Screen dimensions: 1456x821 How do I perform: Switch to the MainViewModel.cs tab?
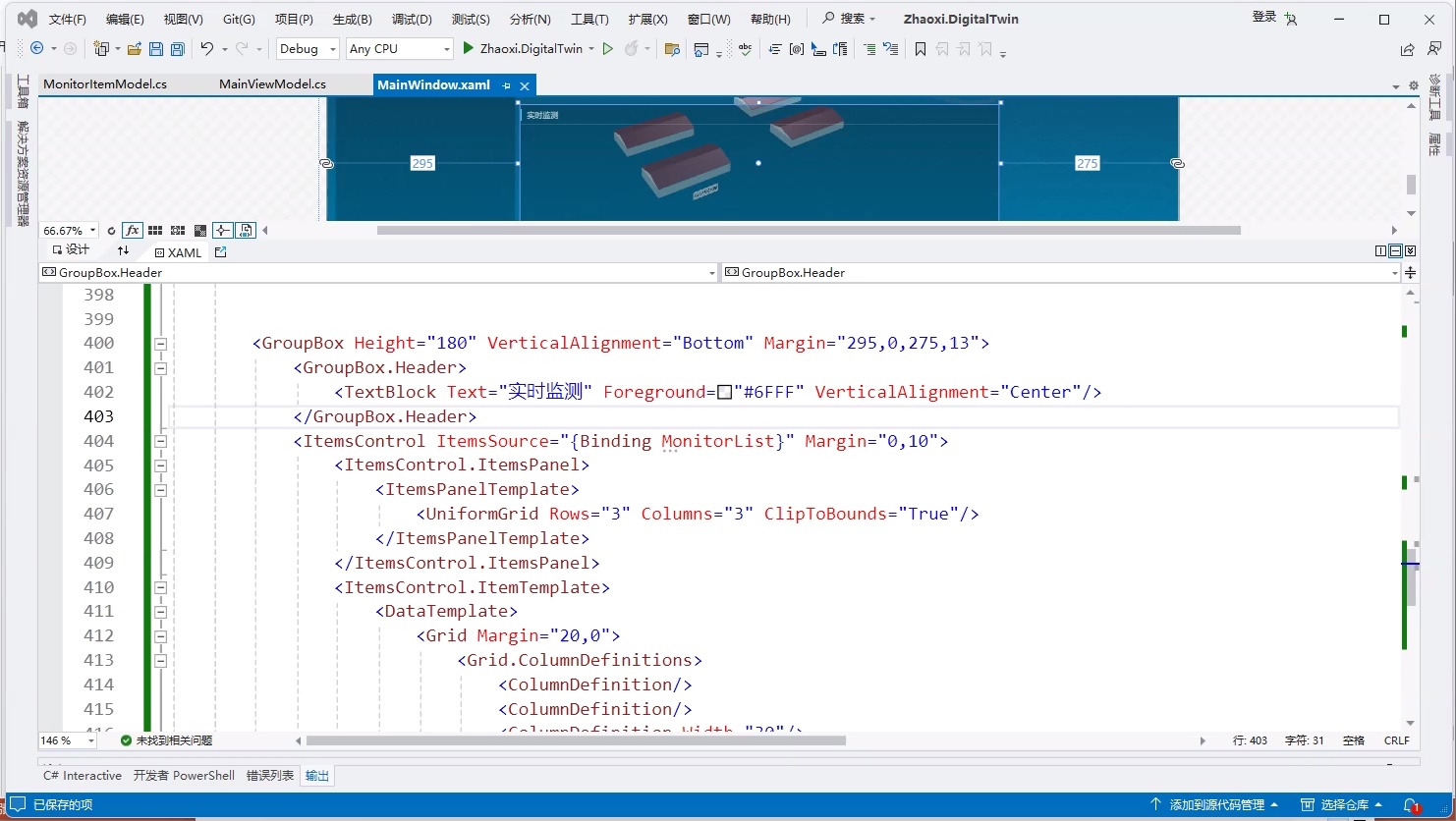pos(272,84)
